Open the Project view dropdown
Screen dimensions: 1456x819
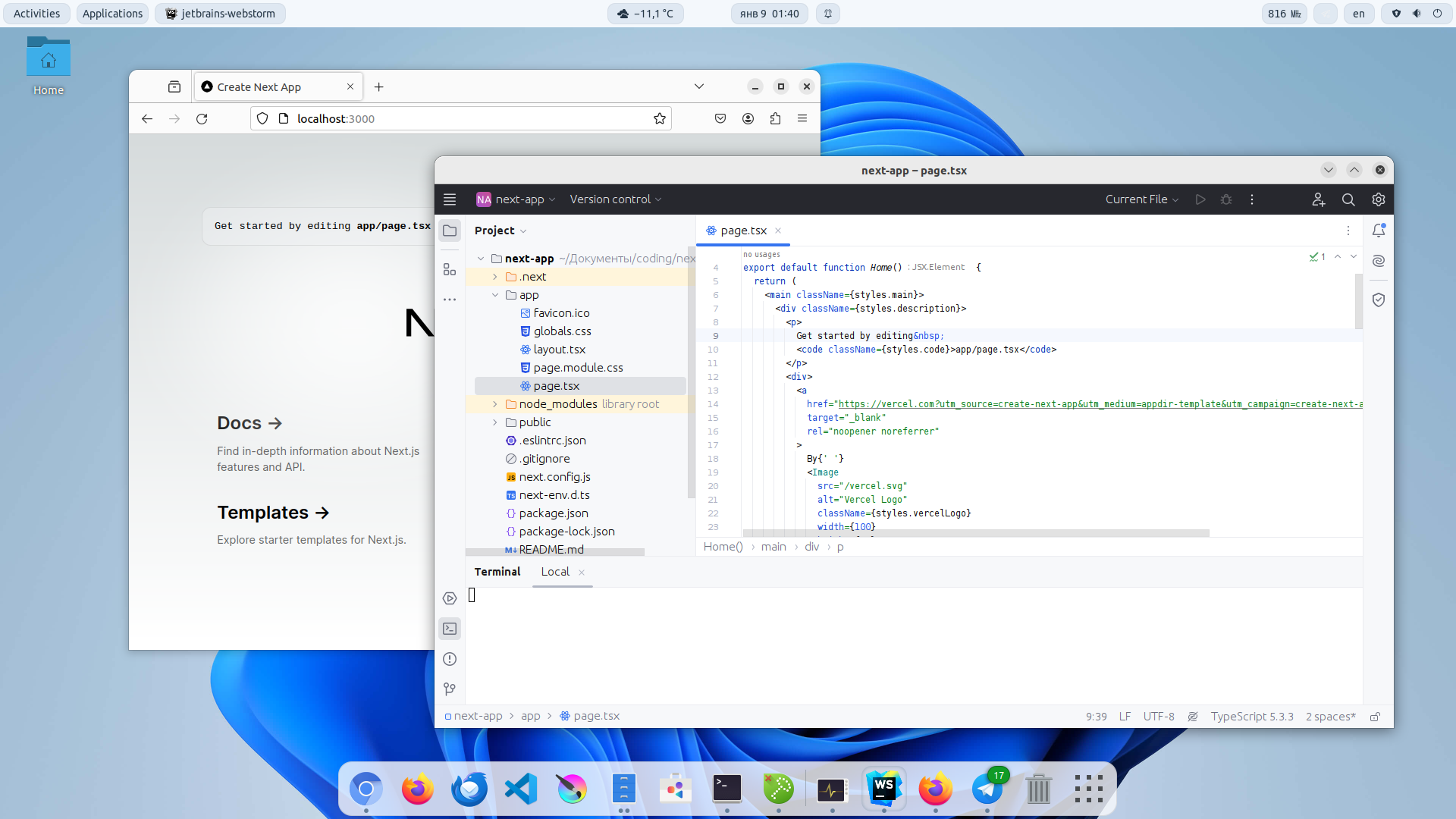pyautogui.click(x=500, y=231)
